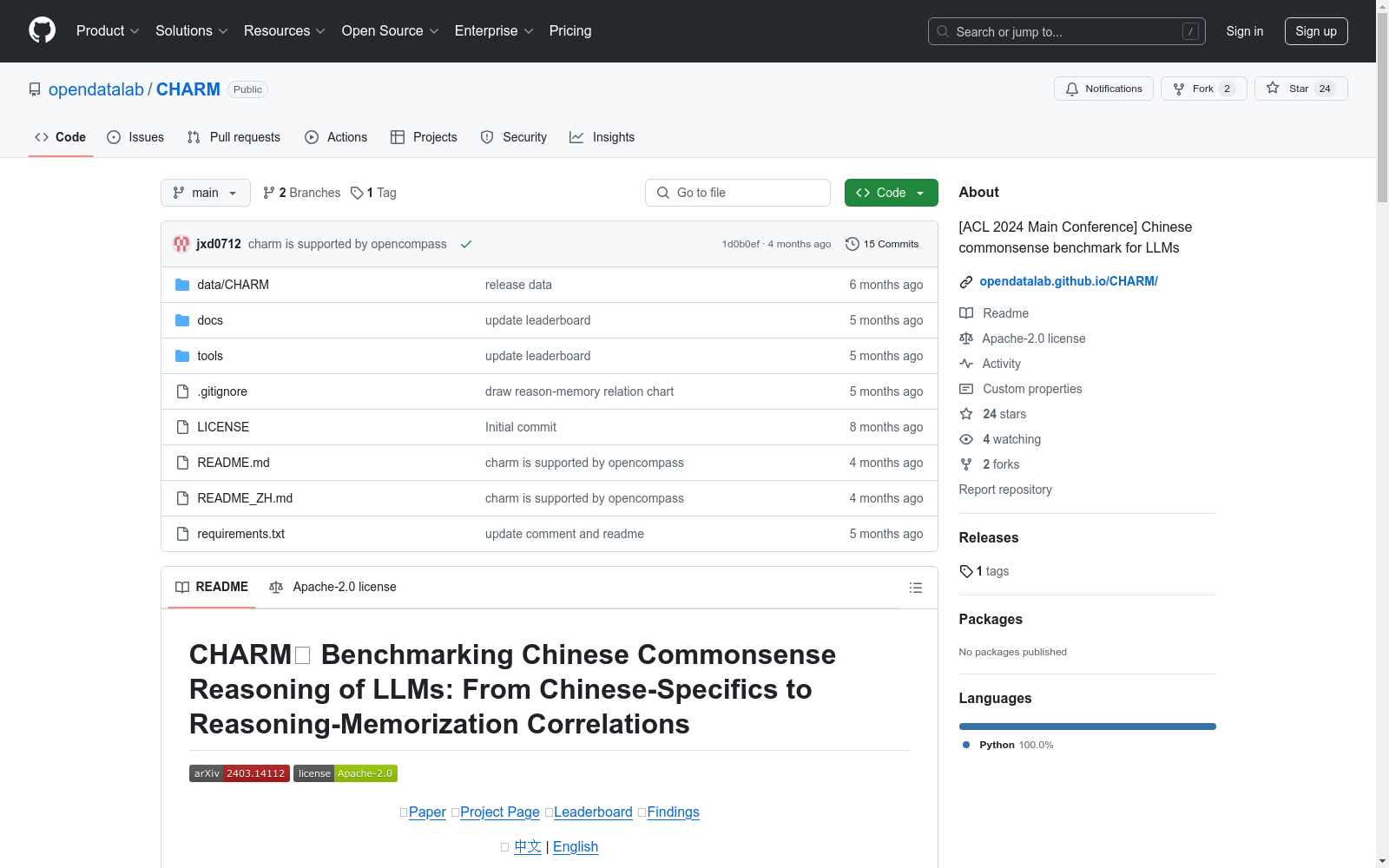Open the Pricing page

tap(570, 30)
